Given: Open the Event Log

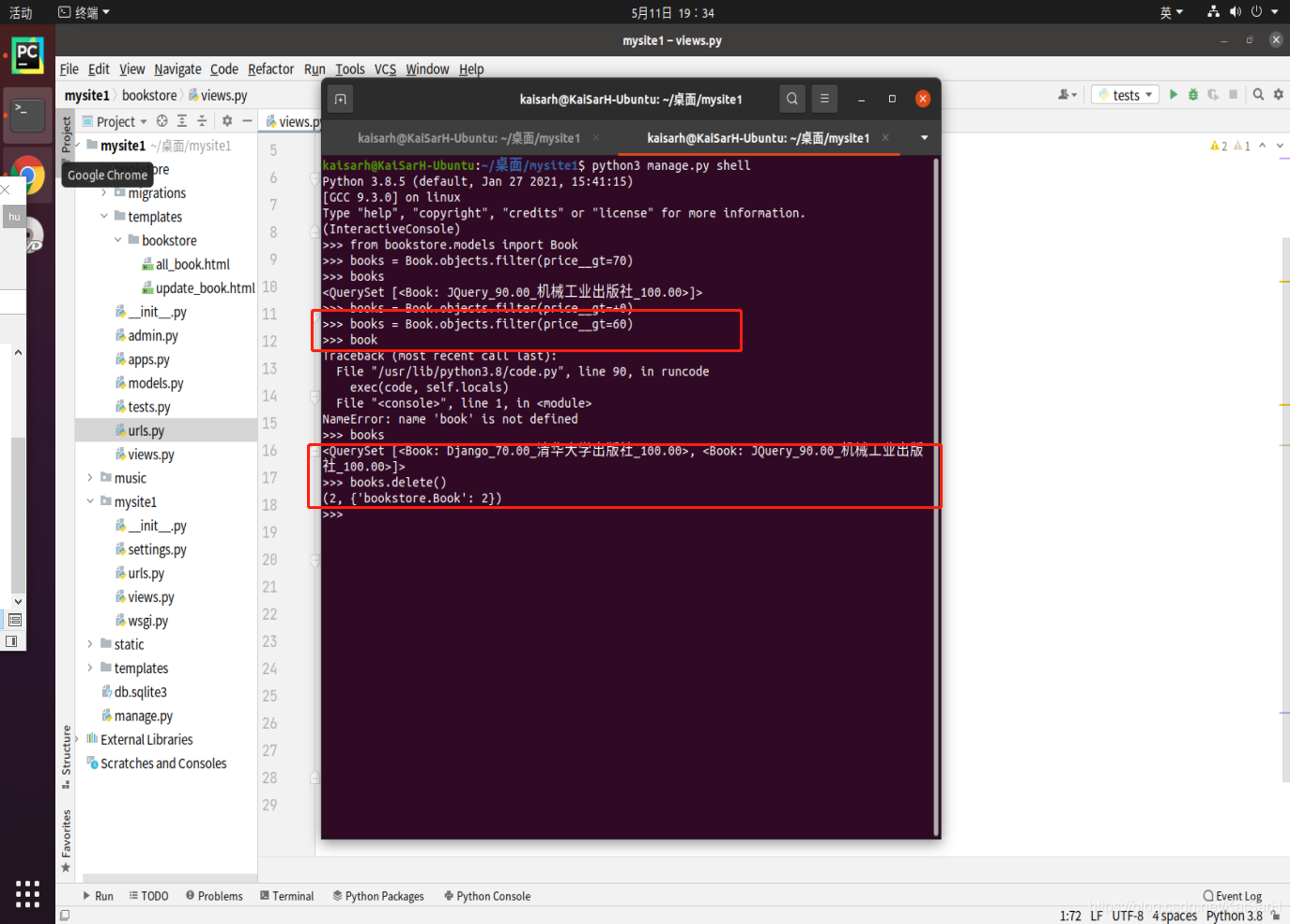Looking at the screenshot, I should pyautogui.click(x=1232, y=896).
